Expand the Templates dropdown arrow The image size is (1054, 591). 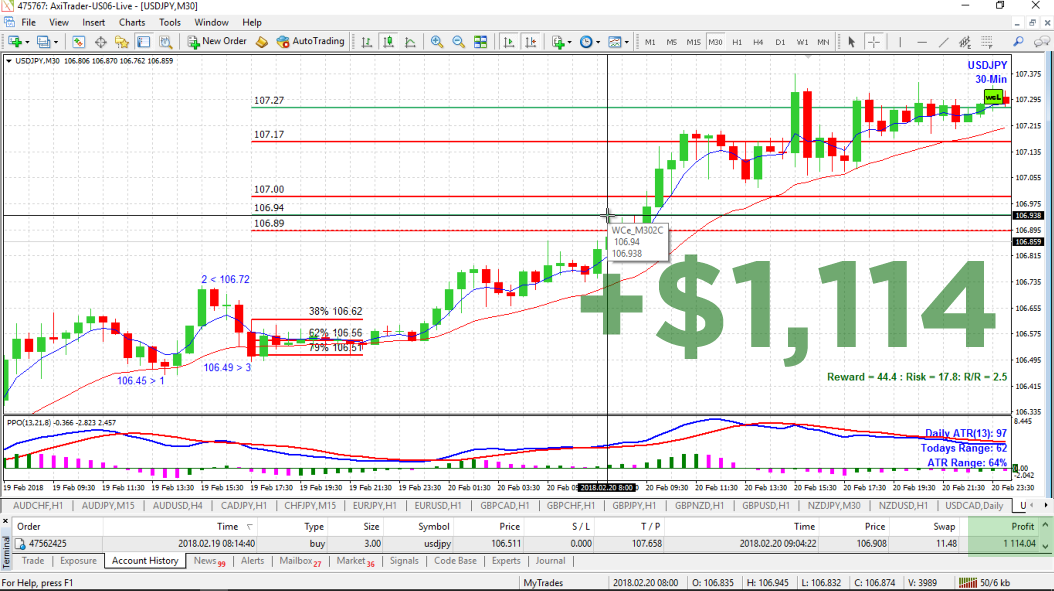click(x=626, y=42)
